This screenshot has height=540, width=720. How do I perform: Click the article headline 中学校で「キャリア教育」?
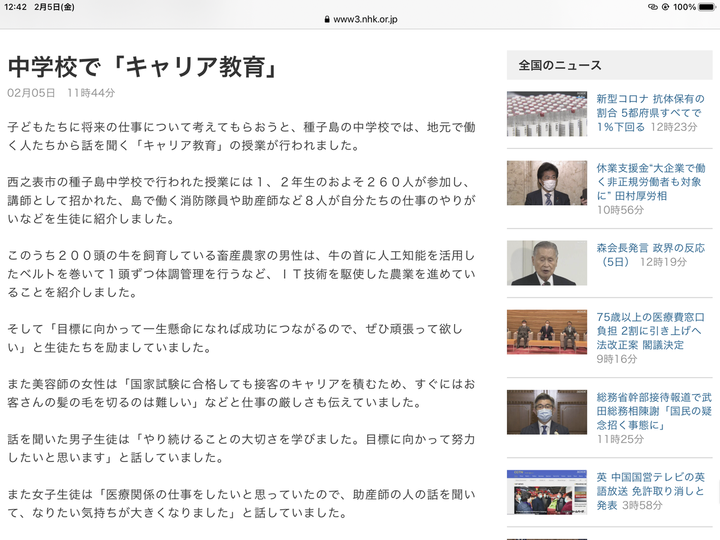(142, 67)
